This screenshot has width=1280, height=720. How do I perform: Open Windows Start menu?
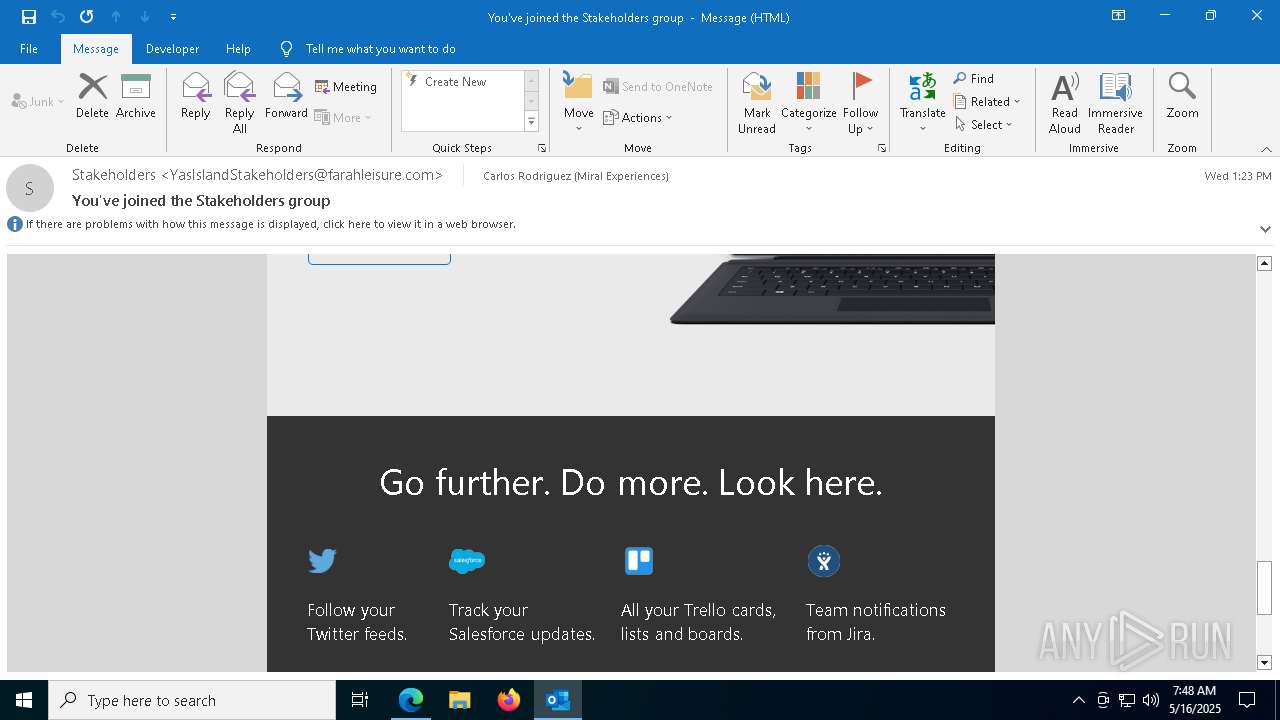pyautogui.click(x=24, y=700)
